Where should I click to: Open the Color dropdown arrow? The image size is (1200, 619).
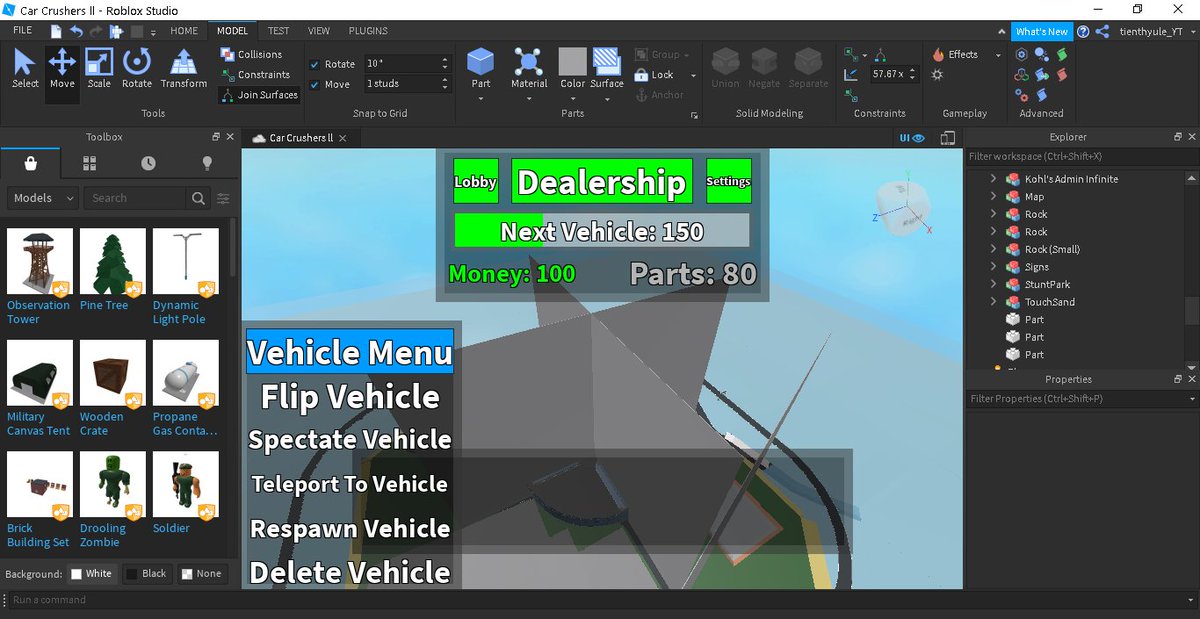(573, 98)
